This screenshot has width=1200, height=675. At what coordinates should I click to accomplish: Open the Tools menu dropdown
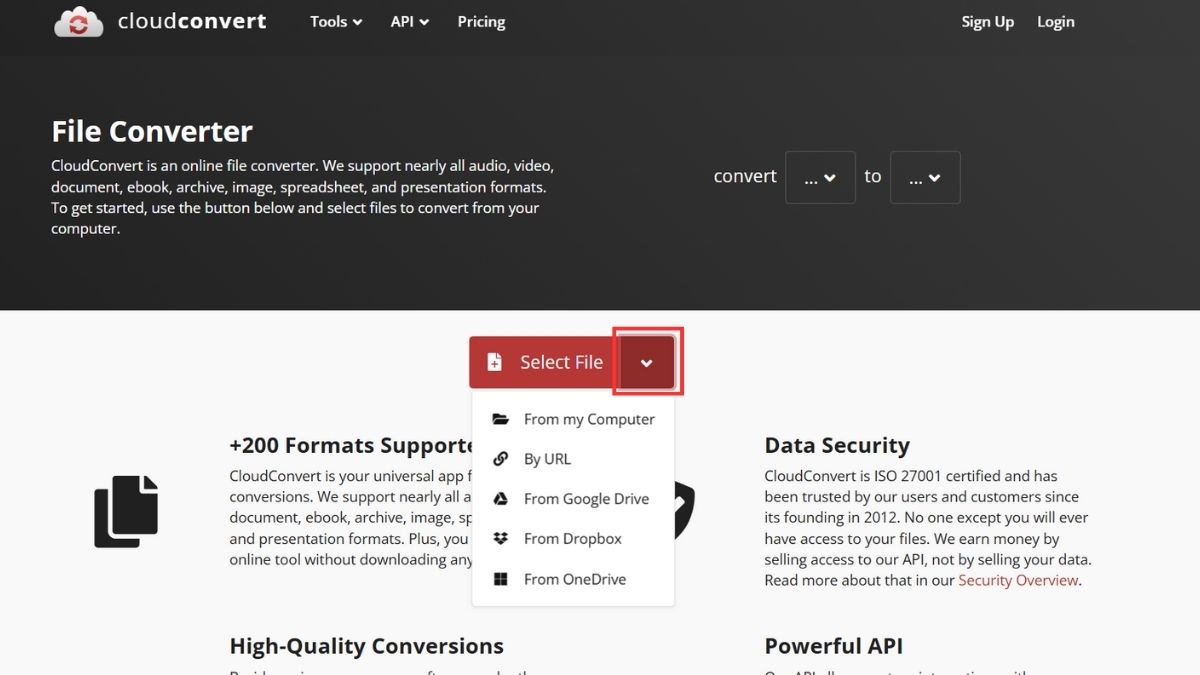point(336,21)
